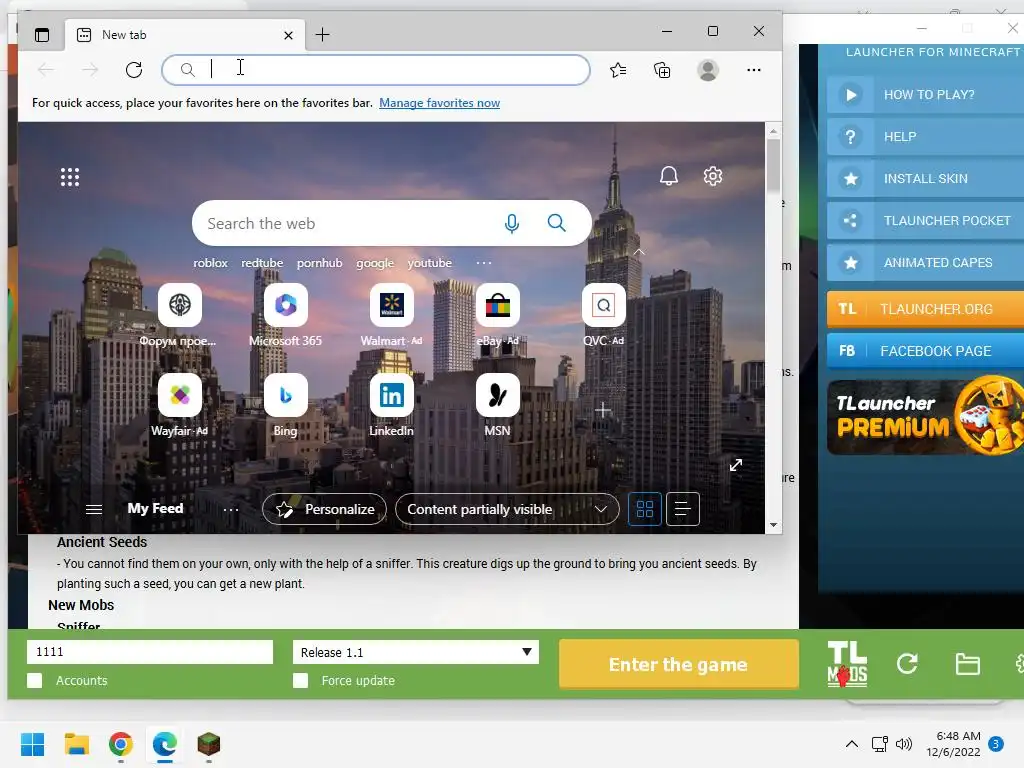Enable the Force update checkbox
This screenshot has width=1024, height=768.
point(300,680)
